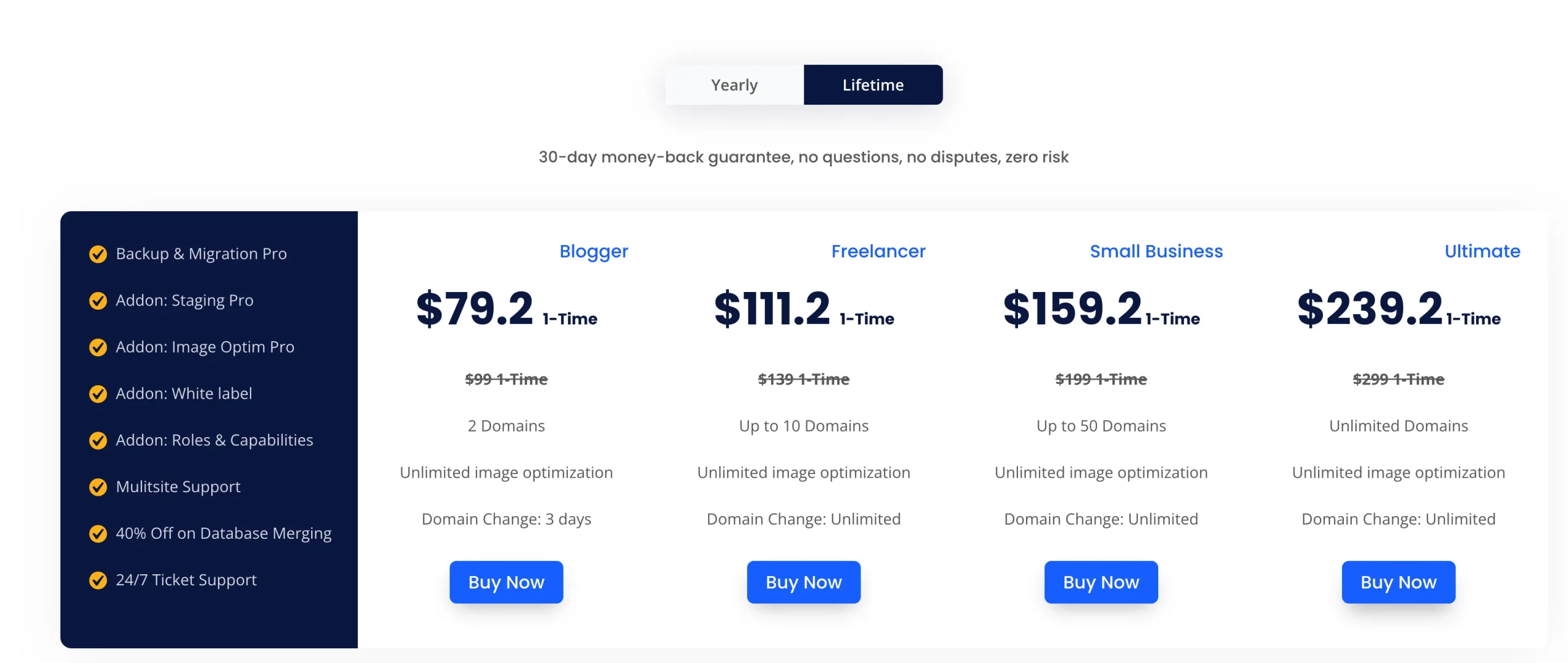Buy Now for the Ultimate plan
Screen dimensions: 1568x663
coord(1398,582)
